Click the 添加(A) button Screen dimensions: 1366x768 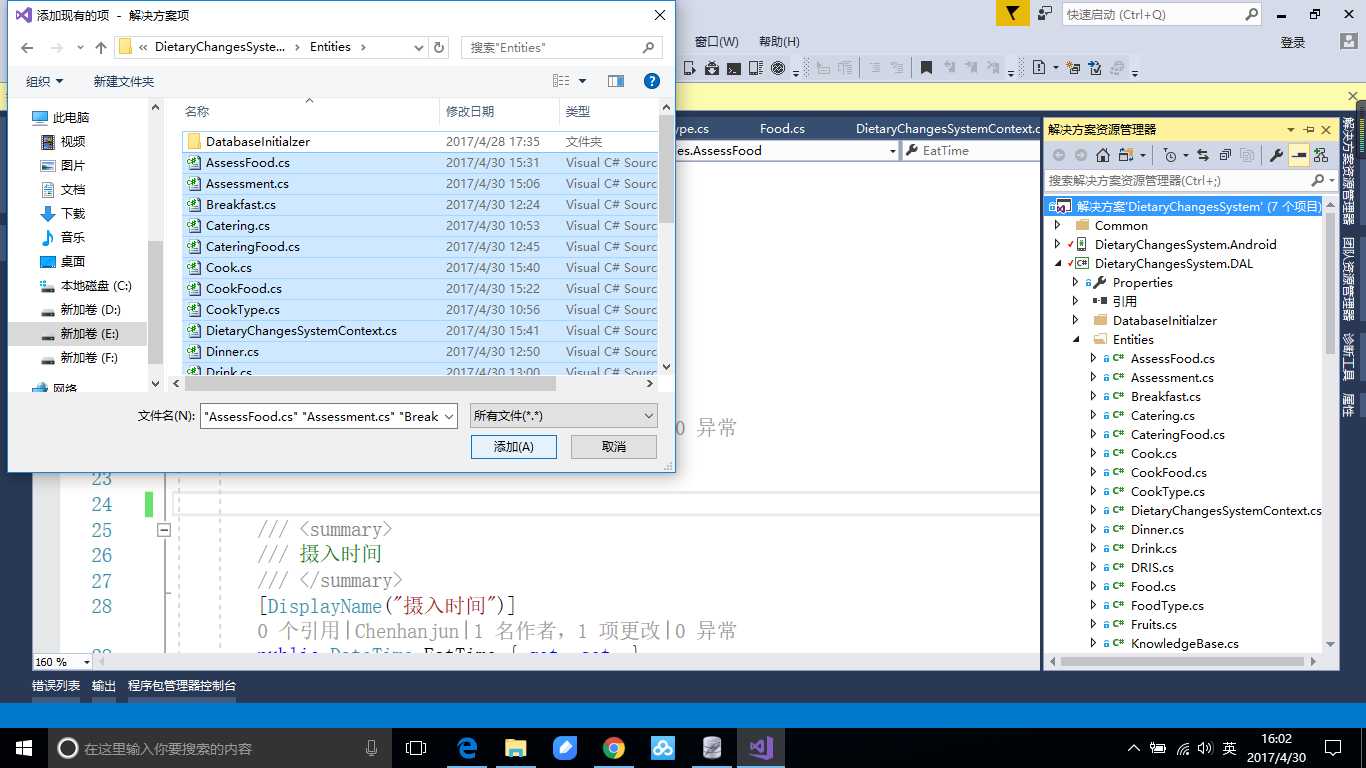[x=514, y=446]
